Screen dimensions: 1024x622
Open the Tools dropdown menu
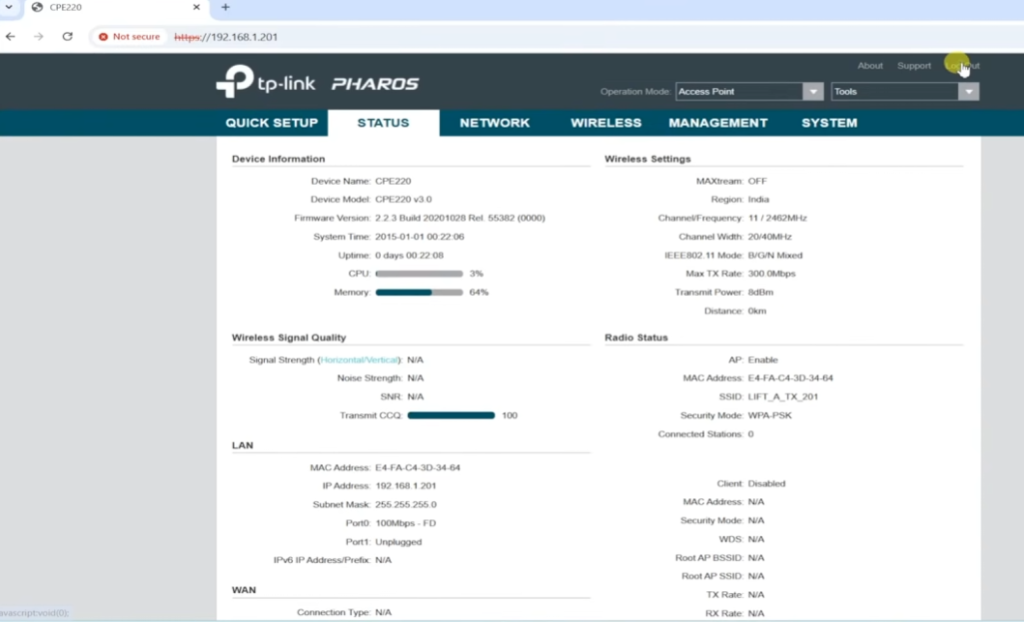967,92
